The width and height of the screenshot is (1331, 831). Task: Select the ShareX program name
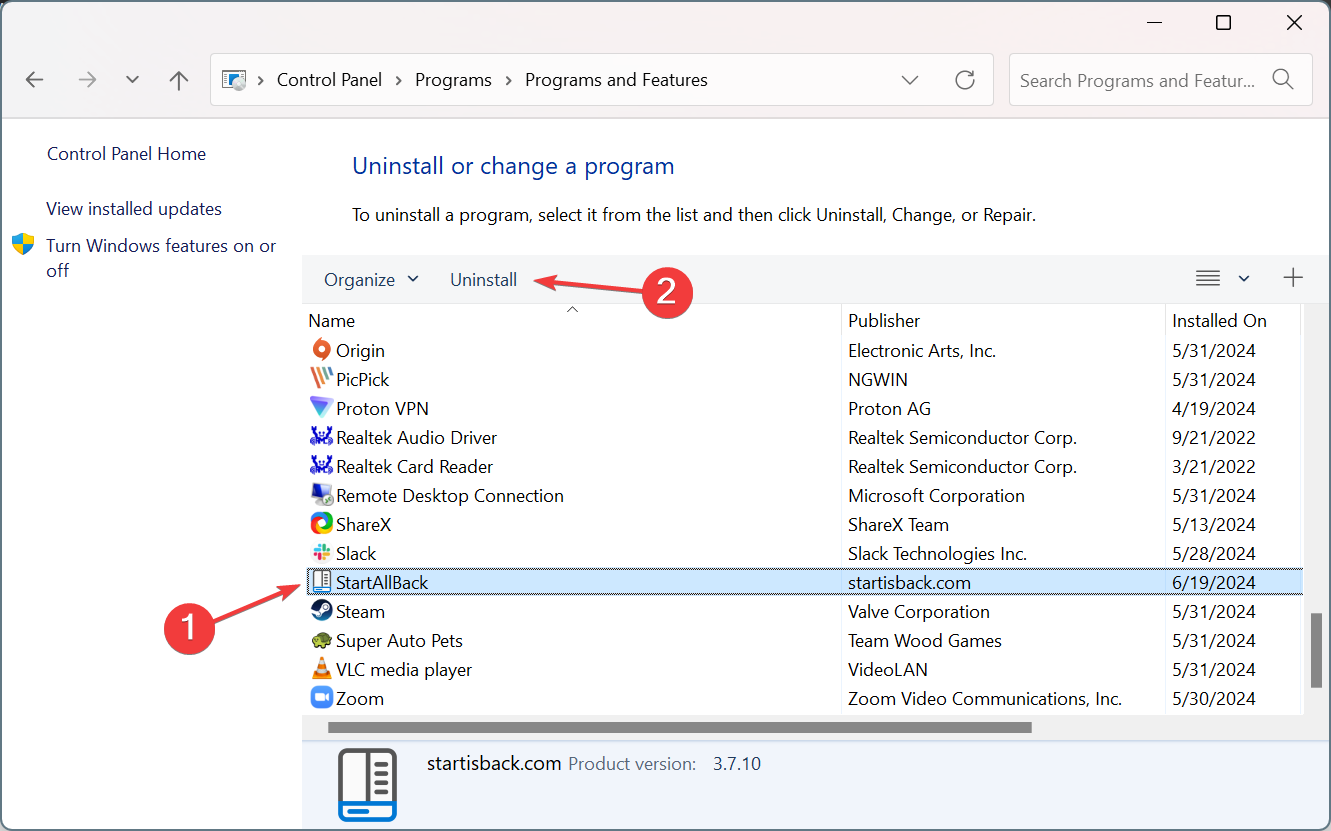(x=363, y=524)
